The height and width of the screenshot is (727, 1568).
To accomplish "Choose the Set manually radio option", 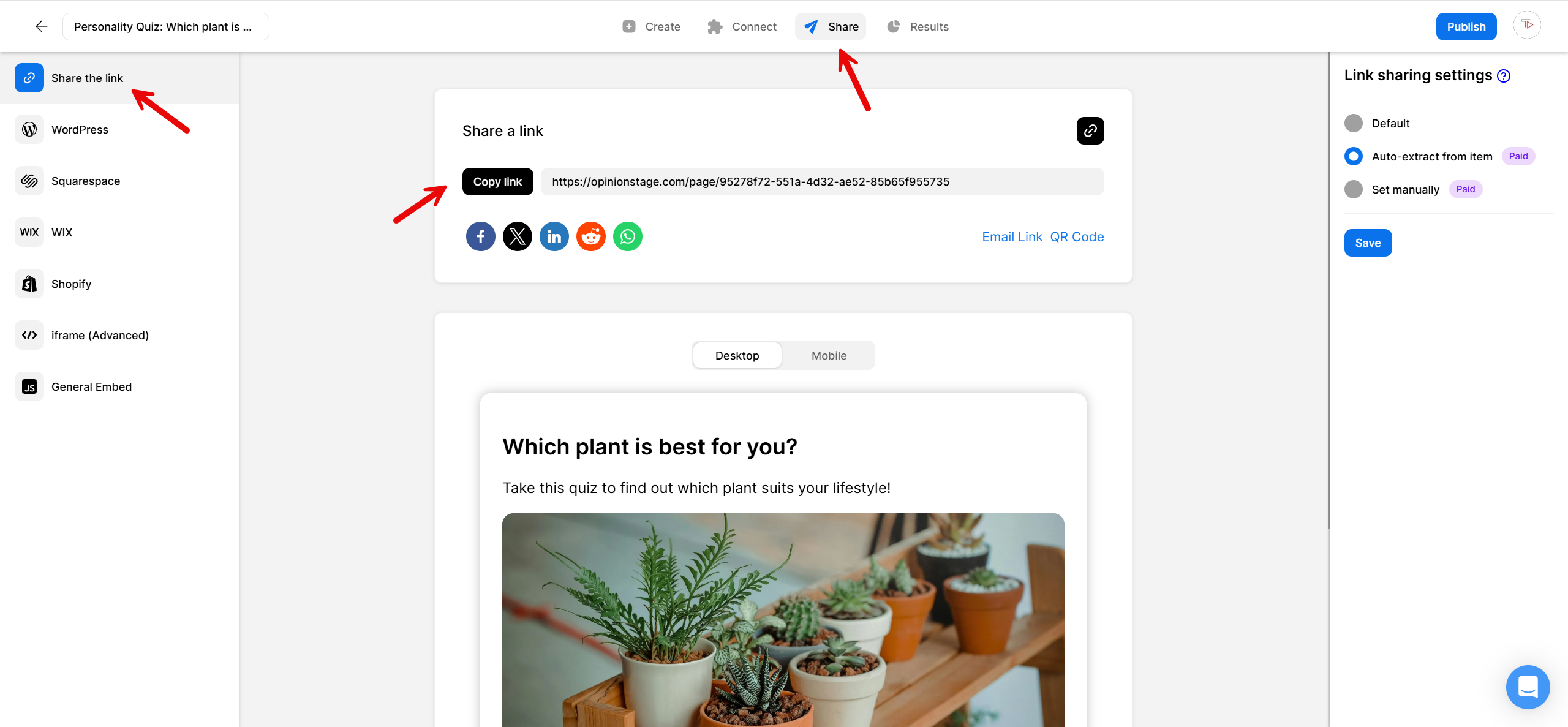I will click(x=1354, y=189).
